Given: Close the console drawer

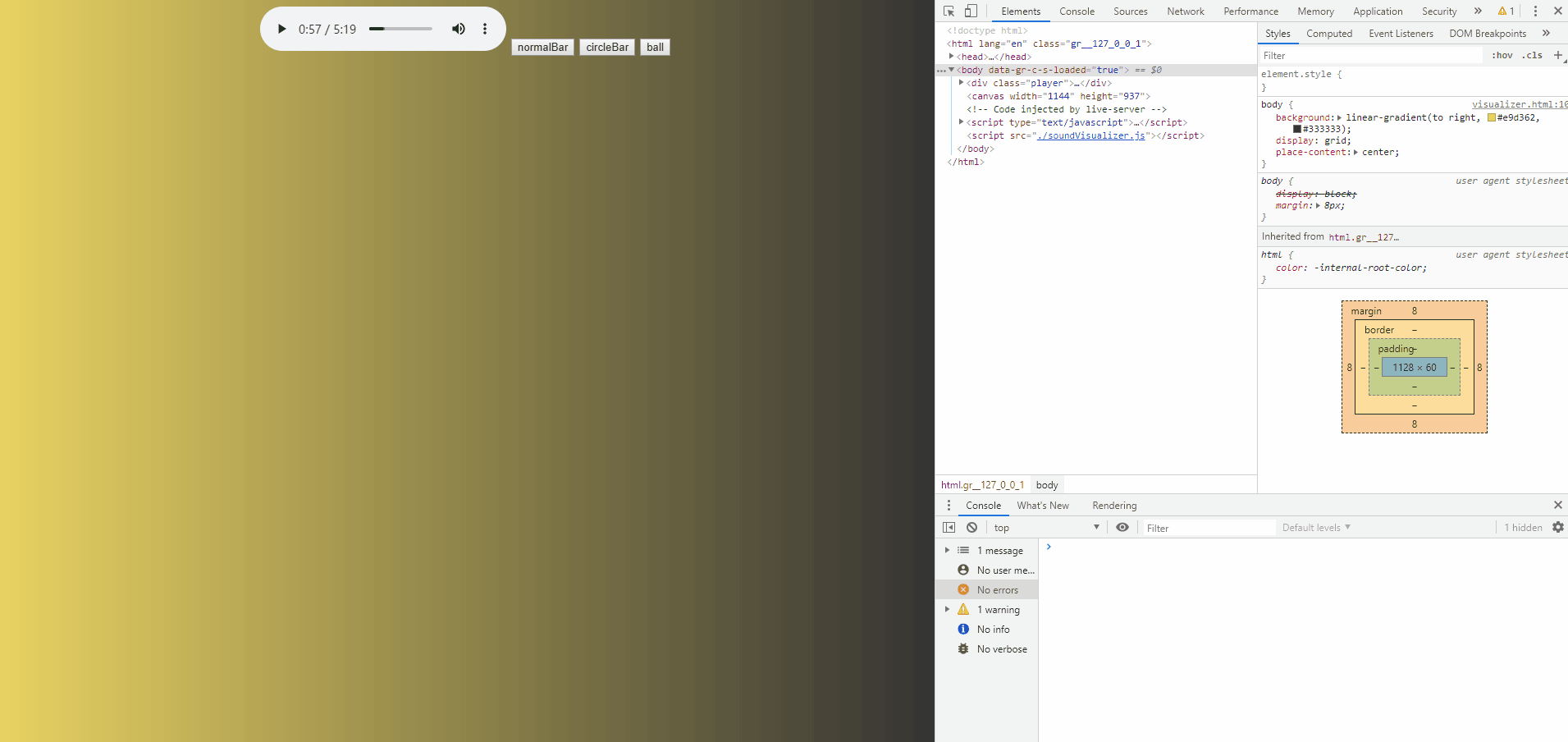Looking at the screenshot, I should click(x=1557, y=505).
